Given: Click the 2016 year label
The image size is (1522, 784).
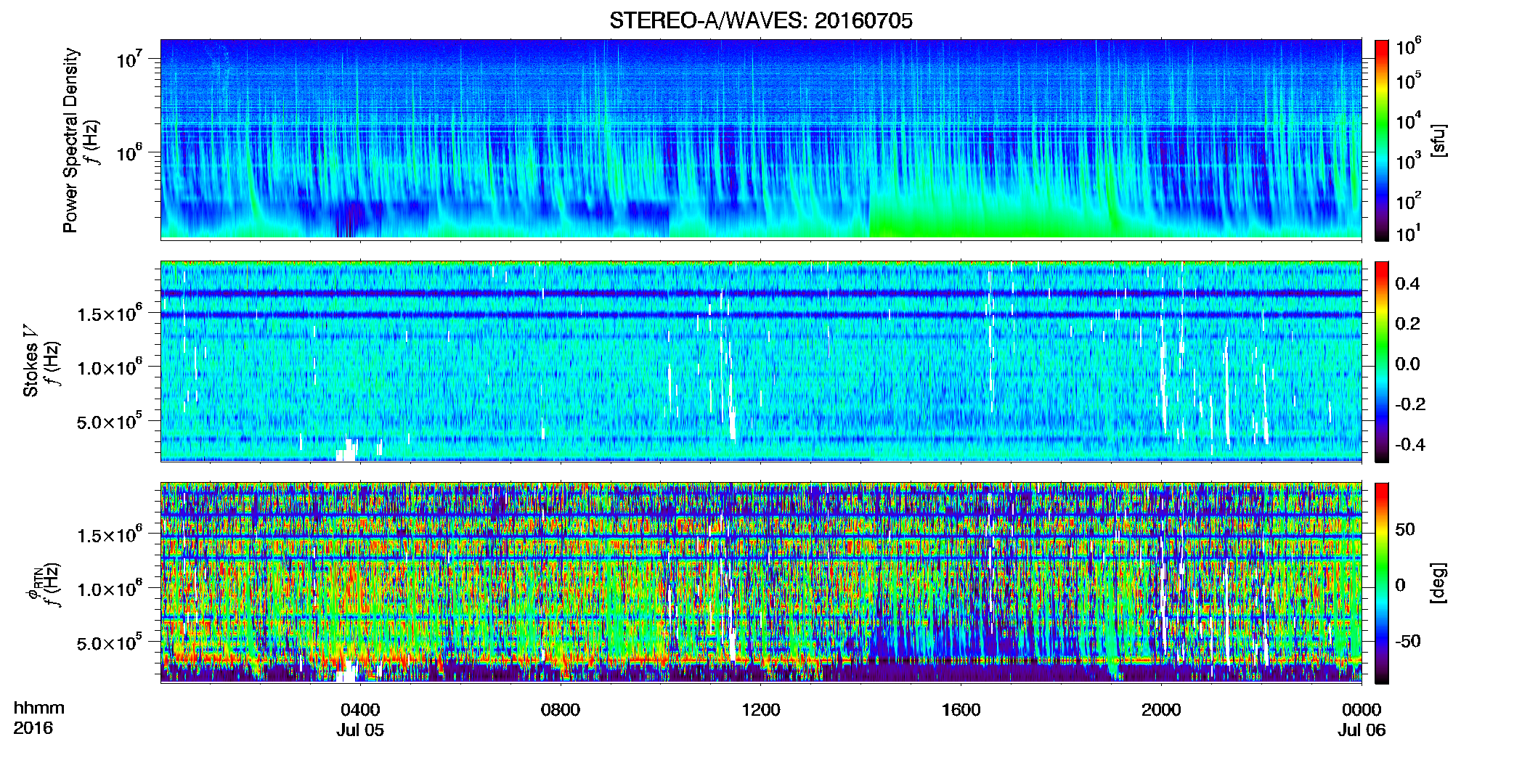Looking at the screenshot, I should coord(33,728).
